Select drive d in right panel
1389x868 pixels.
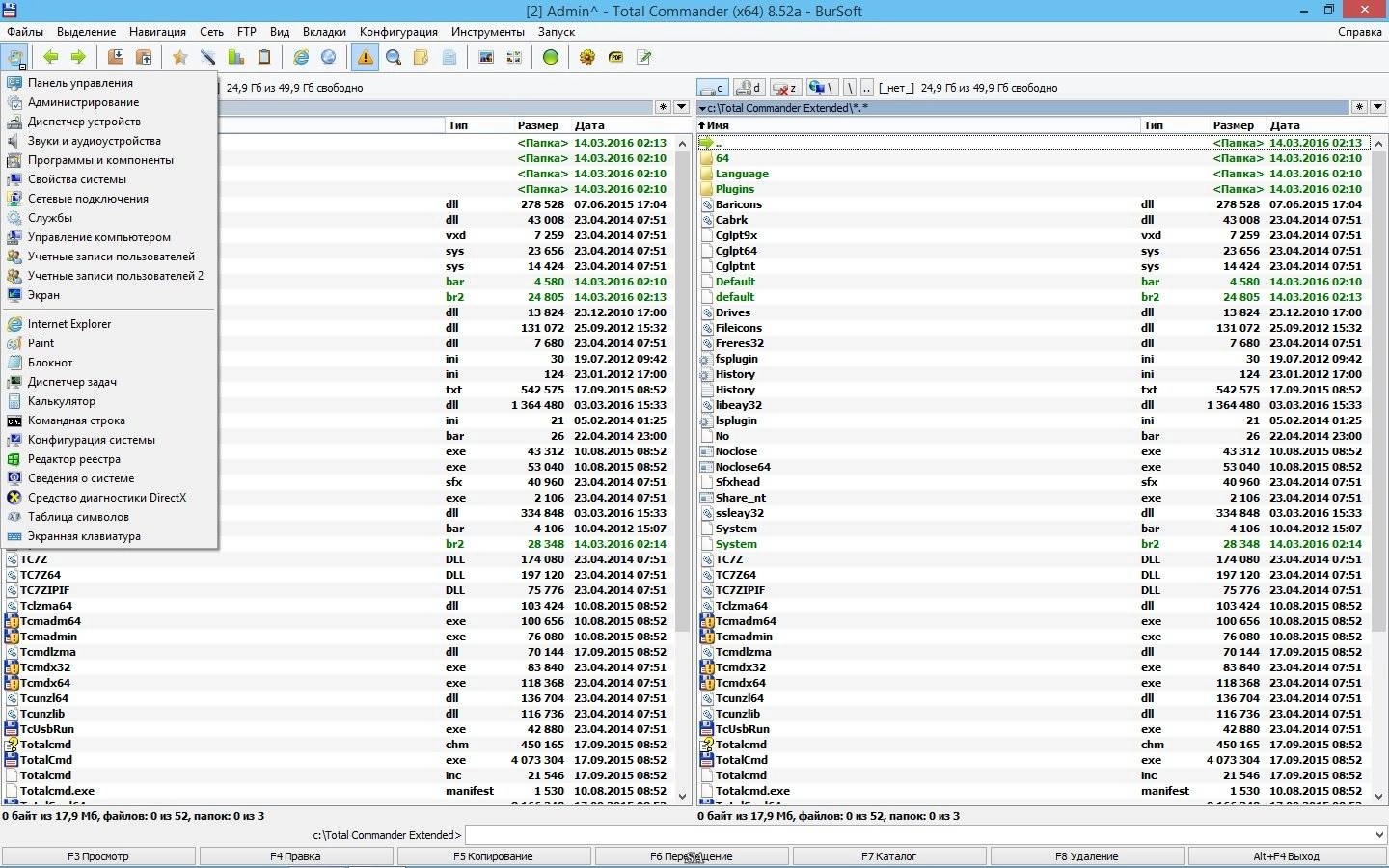(749, 88)
